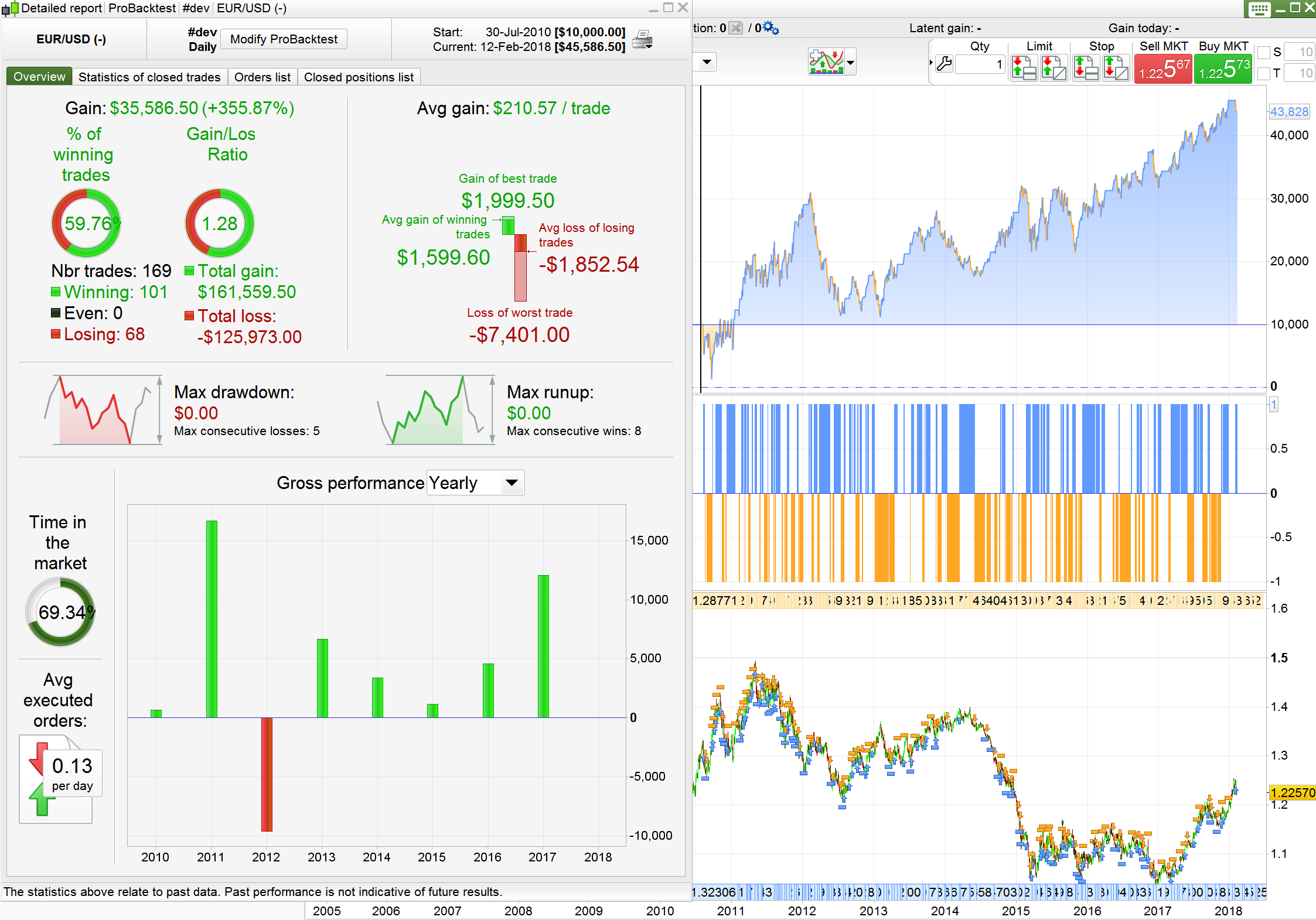The height and width of the screenshot is (920, 1316).
Task: Click the 2014 label on time axis
Action: (945, 911)
